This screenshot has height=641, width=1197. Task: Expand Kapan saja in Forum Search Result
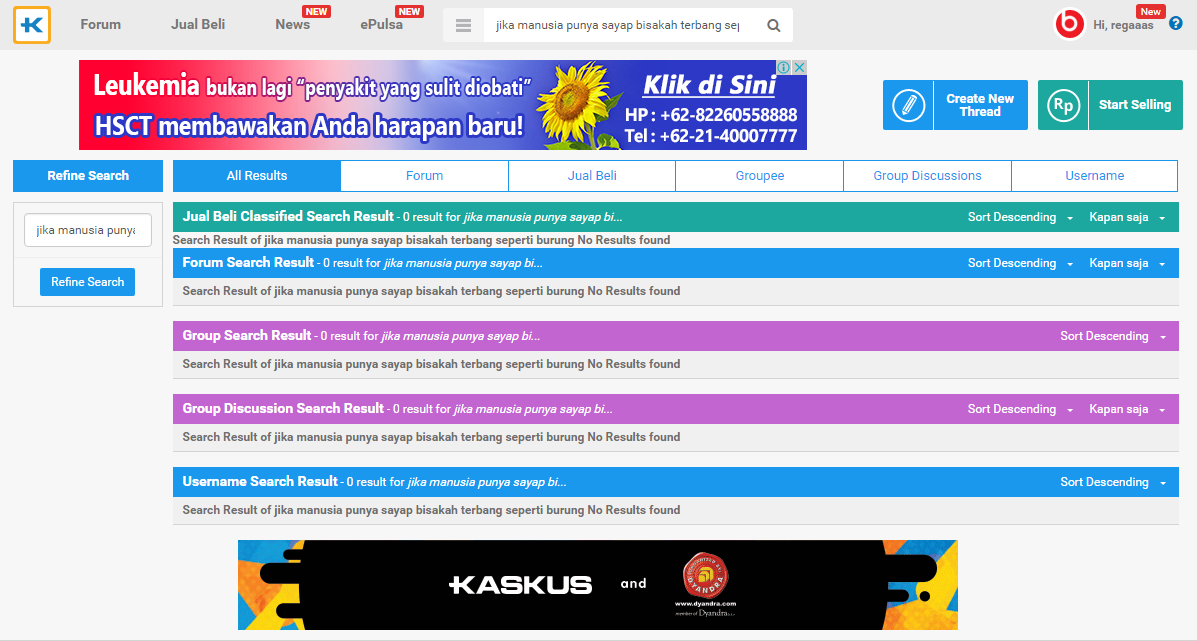1127,263
